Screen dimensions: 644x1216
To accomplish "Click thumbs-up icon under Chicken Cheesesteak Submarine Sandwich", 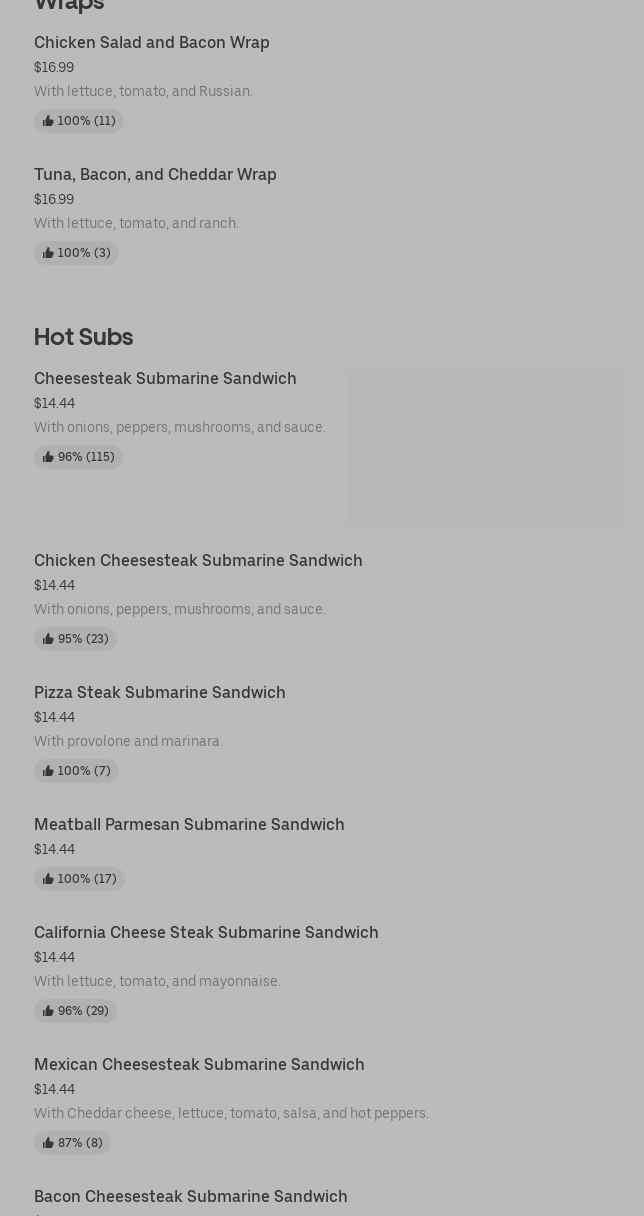I will click(x=48, y=639).
